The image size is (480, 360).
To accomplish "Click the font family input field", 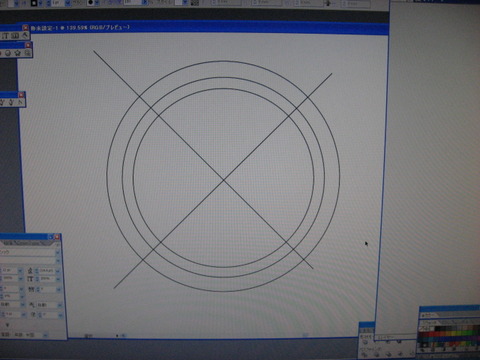I will pos(27,253).
